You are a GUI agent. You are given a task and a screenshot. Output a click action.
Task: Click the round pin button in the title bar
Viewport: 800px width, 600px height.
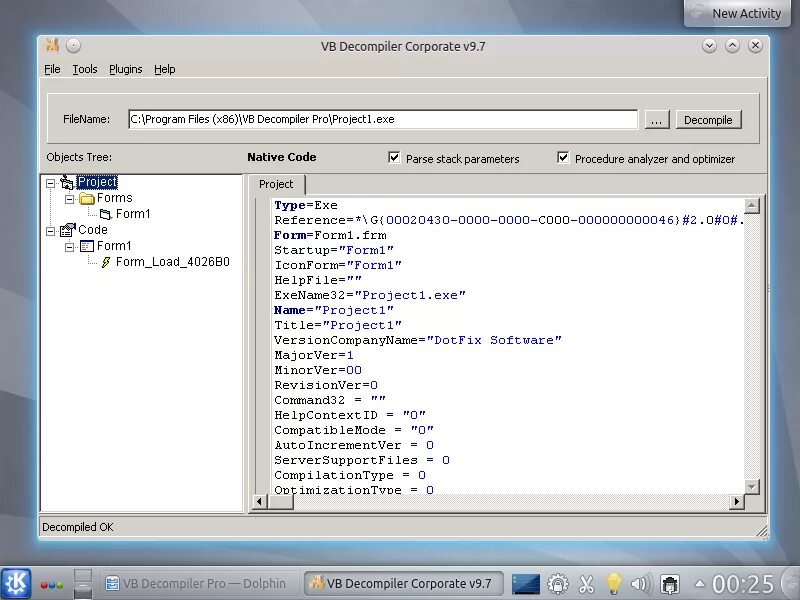pyautogui.click(x=73, y=46)
